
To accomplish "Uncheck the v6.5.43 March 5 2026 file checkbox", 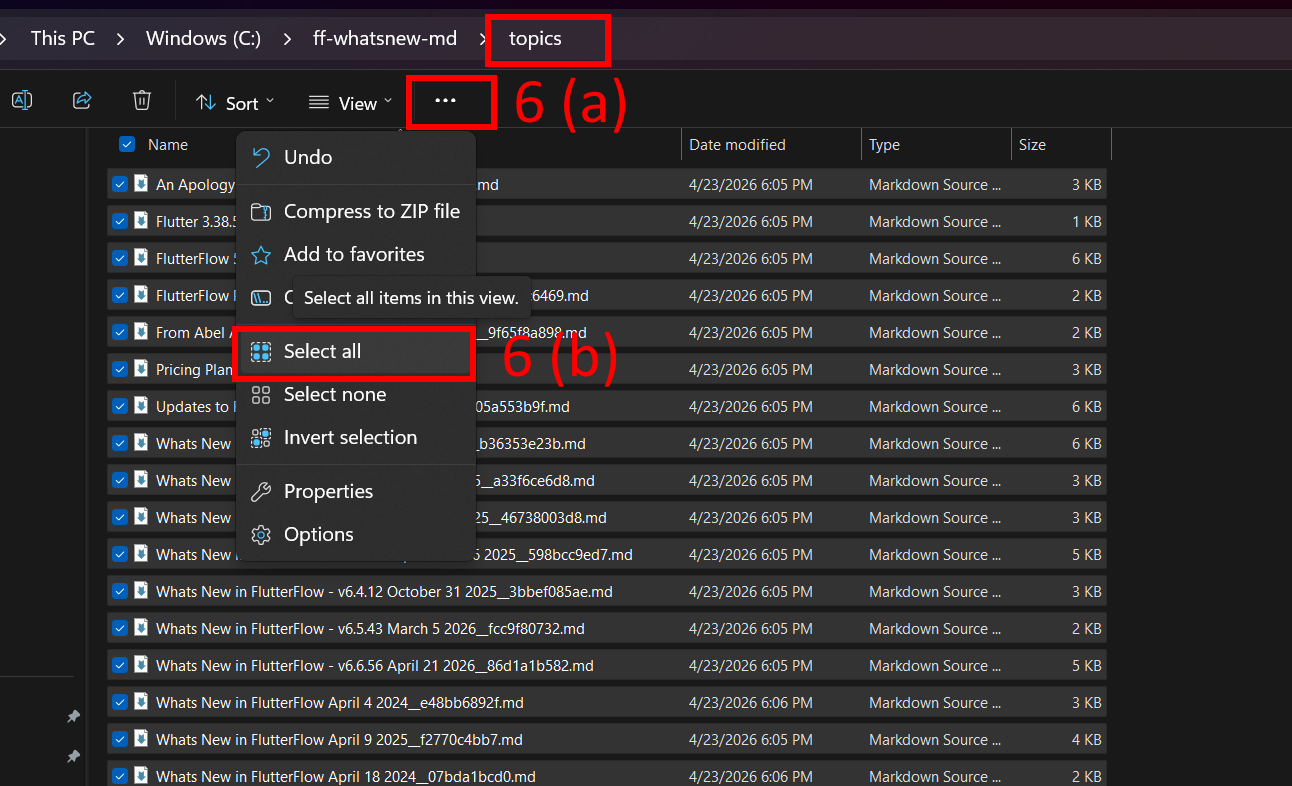I will [120, 628].
